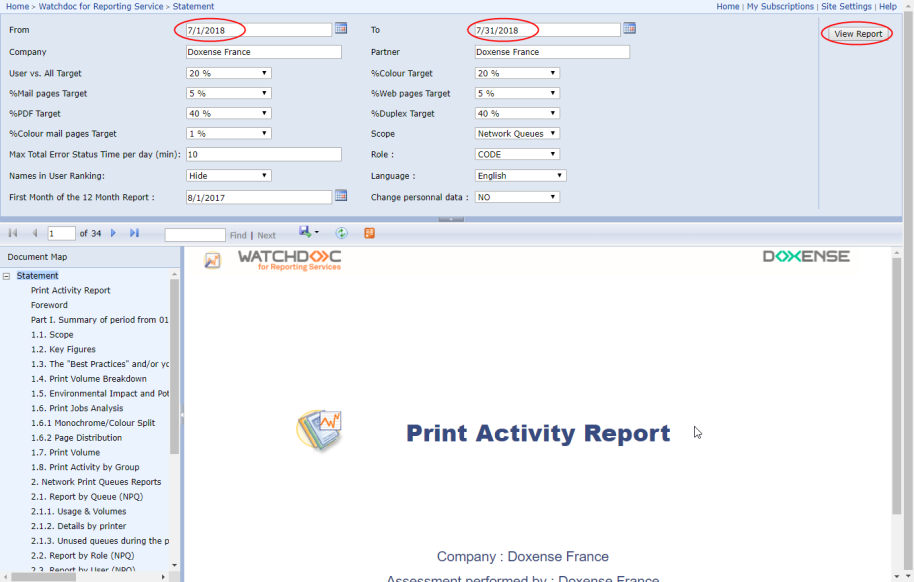914x582 pixels.
Task: Open the From date calendar picker
Action: pyautogui.click(x=341, y=28)
